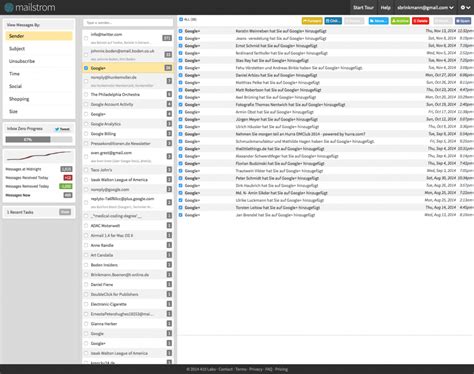Screen dimensions: 474x374
Task: Check the Google Billing sender checkbox
Action: click(x=86, y=134)
